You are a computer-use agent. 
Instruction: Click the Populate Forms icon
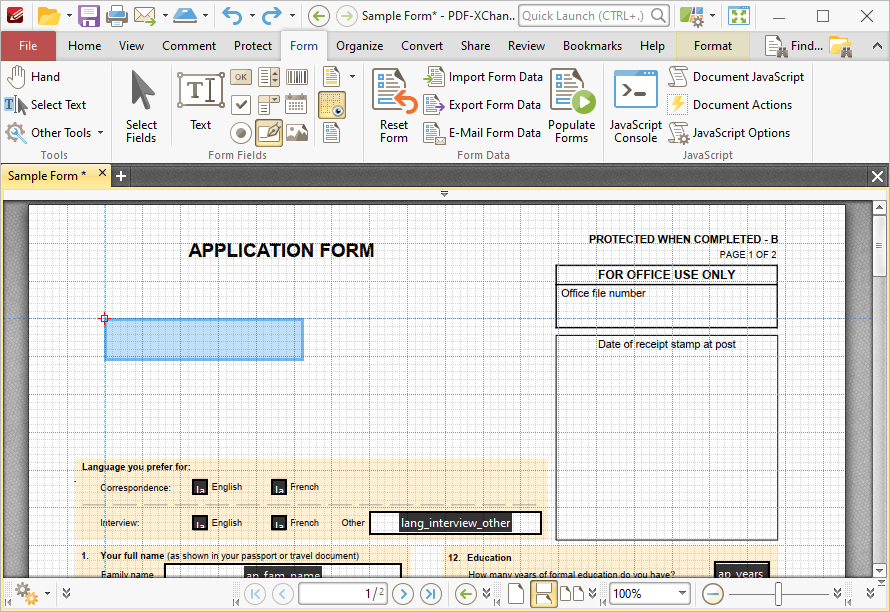pyautogui.click(x=572, y=106)
